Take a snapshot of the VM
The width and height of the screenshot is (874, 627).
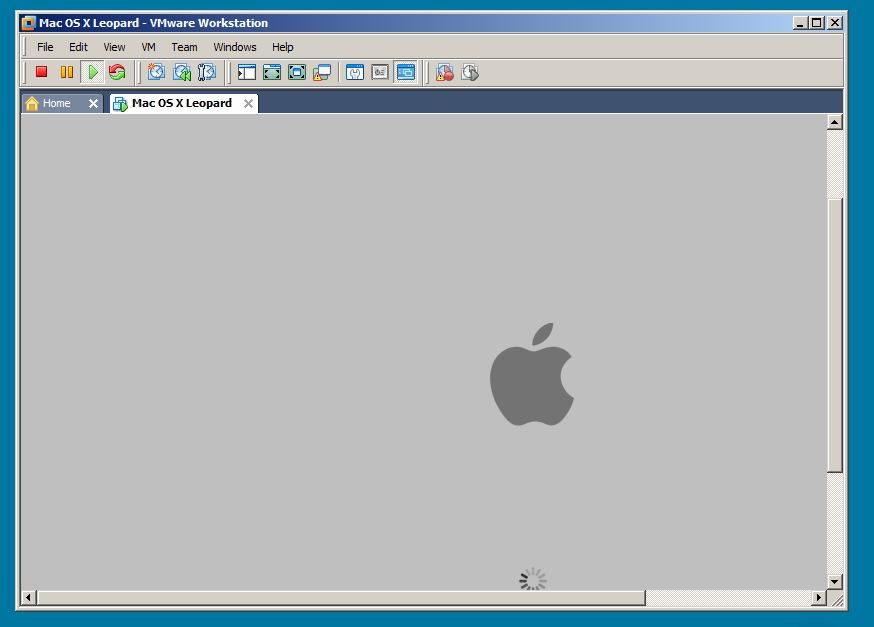point(156,72)
